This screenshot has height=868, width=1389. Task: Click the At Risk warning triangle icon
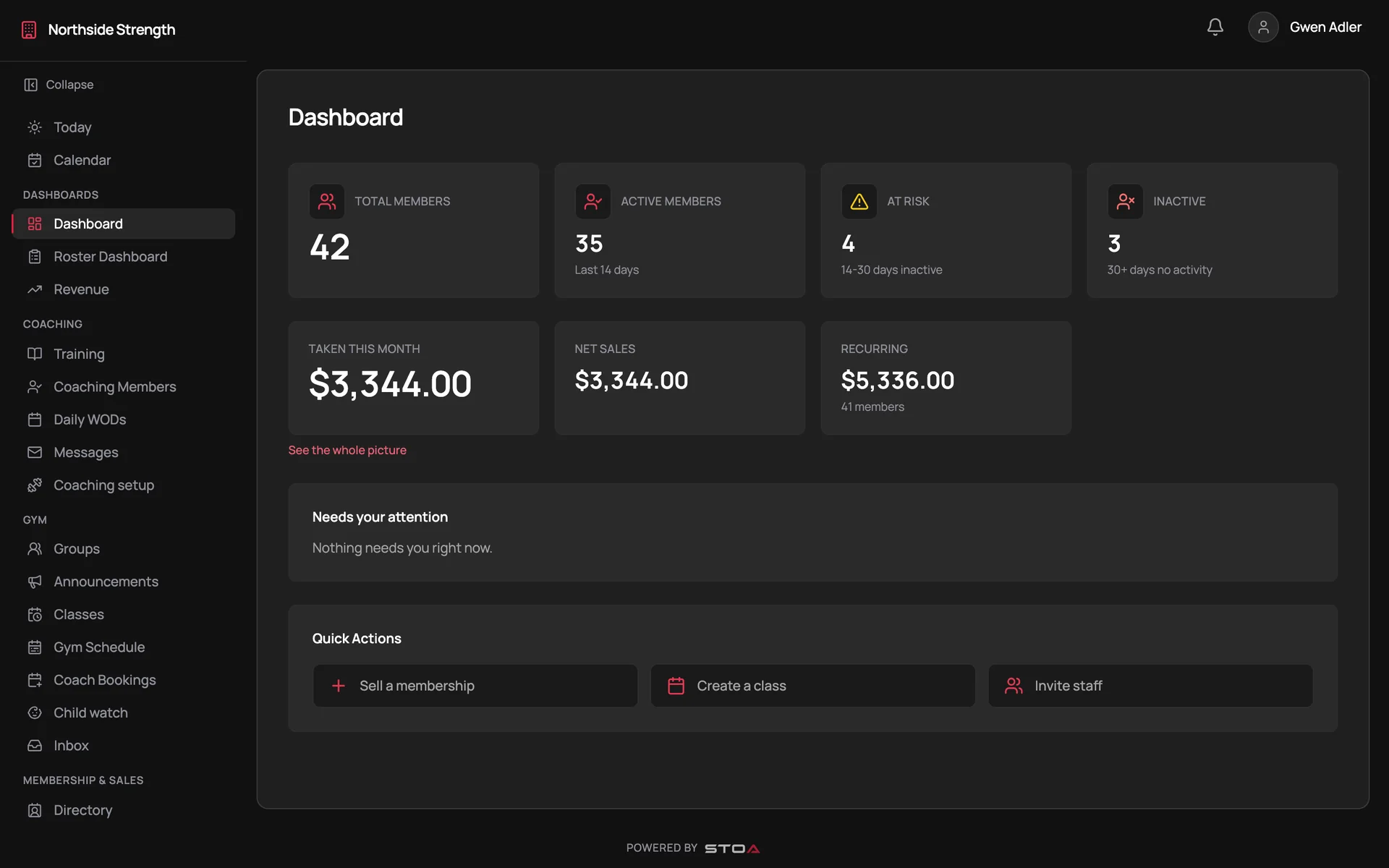[859, 201]
